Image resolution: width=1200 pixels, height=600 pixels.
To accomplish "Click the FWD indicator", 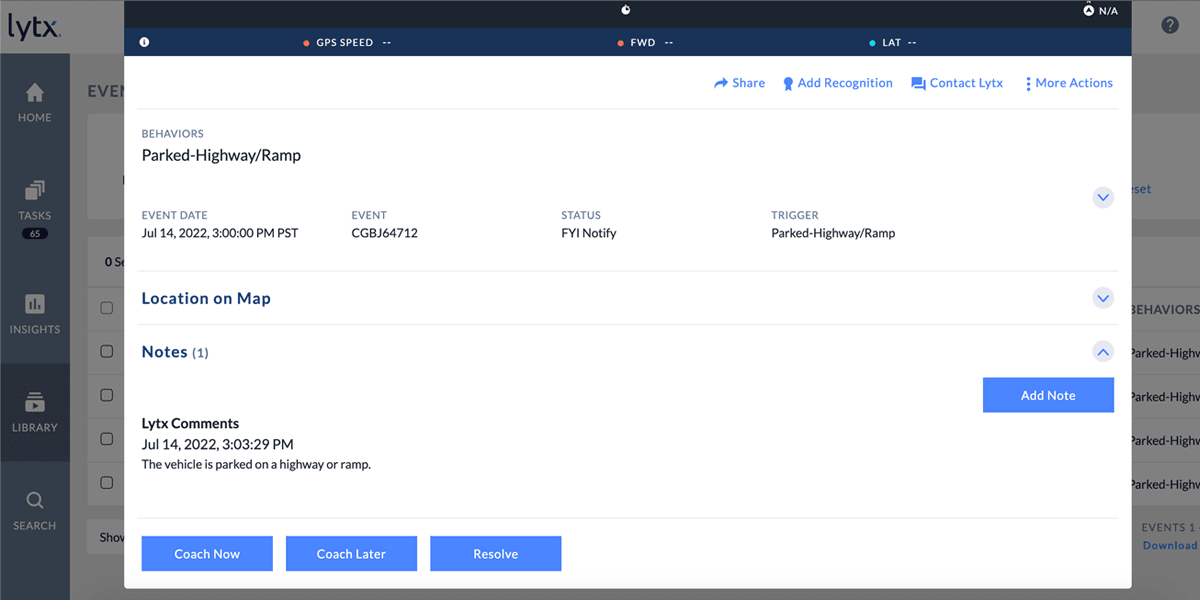I will 646,43.
